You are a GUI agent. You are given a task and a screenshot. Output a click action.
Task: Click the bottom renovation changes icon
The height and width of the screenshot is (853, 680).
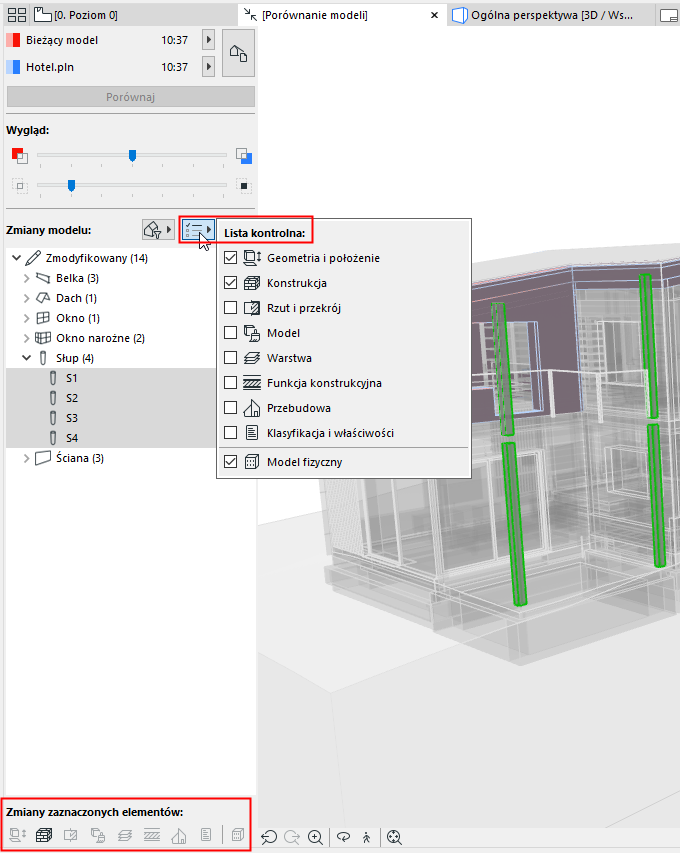[x=179, y=835]
